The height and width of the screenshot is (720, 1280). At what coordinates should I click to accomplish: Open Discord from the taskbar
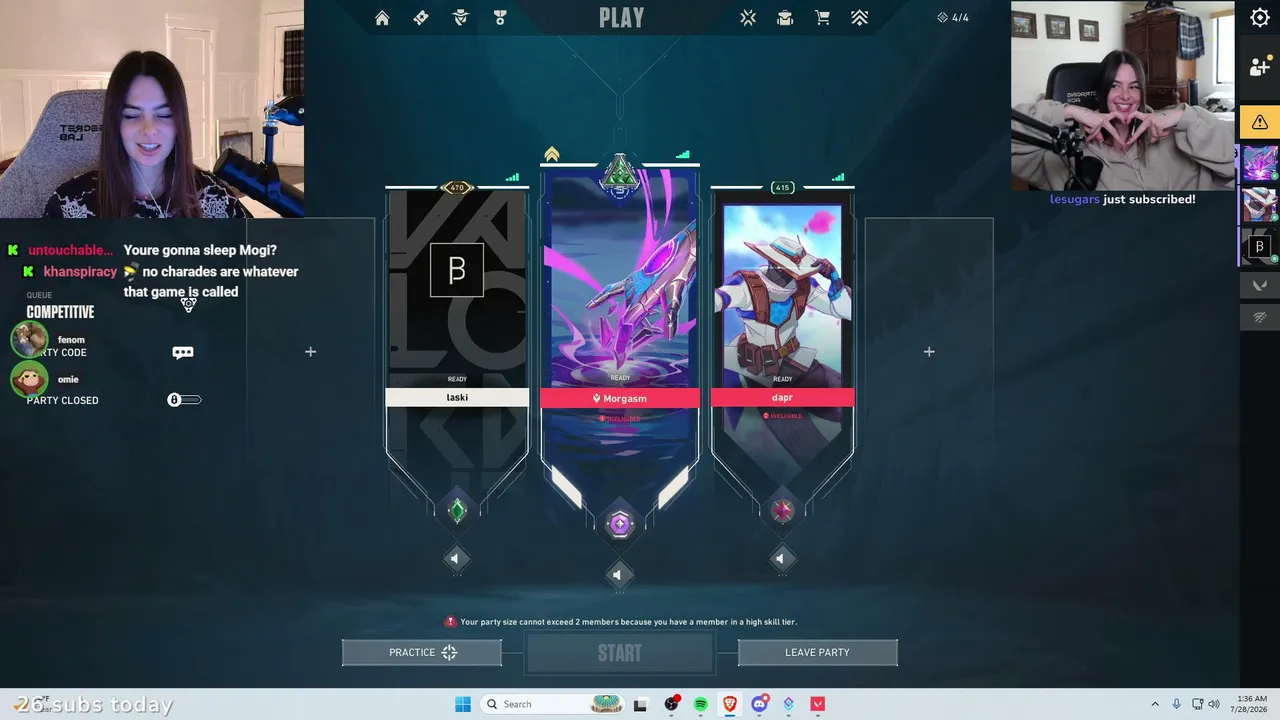click(760, 704)
